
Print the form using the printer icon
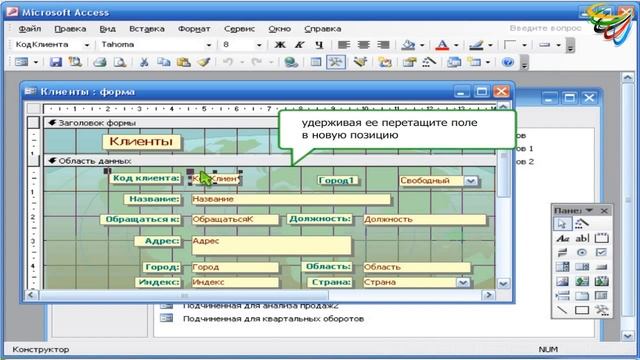point(100,62)
